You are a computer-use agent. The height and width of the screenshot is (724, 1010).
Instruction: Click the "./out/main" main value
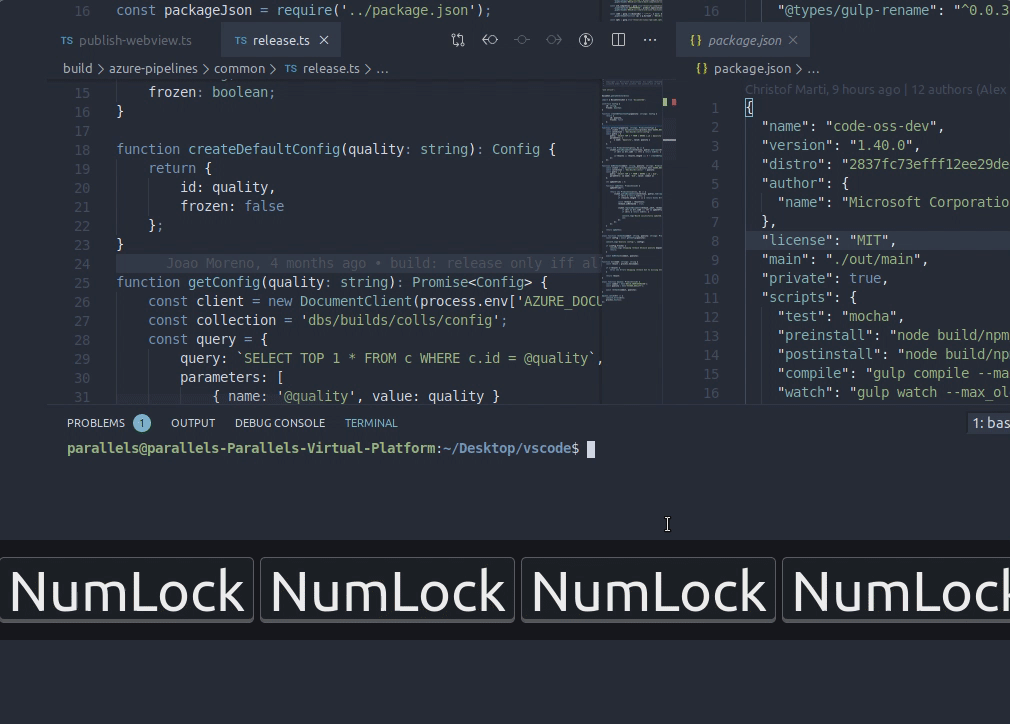click(x=873, y=259)
